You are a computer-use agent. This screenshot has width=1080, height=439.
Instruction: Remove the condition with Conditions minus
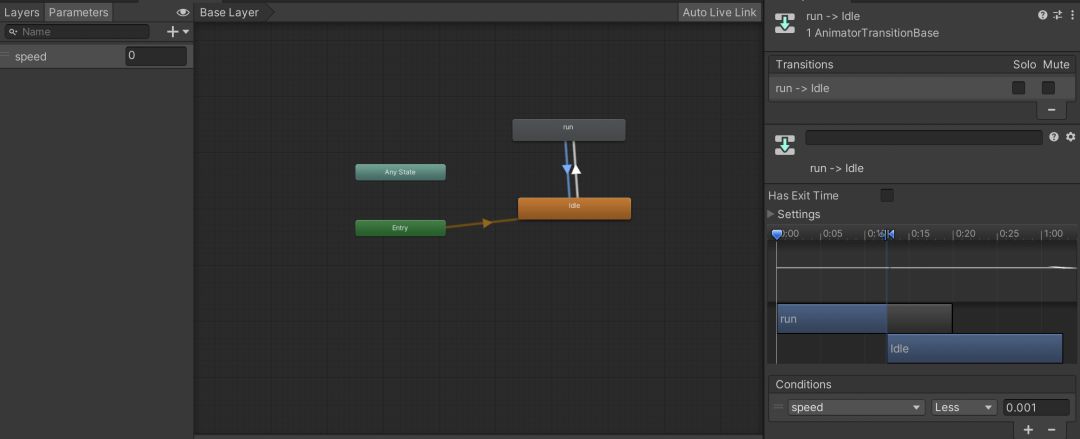[x=1051, y=430]
